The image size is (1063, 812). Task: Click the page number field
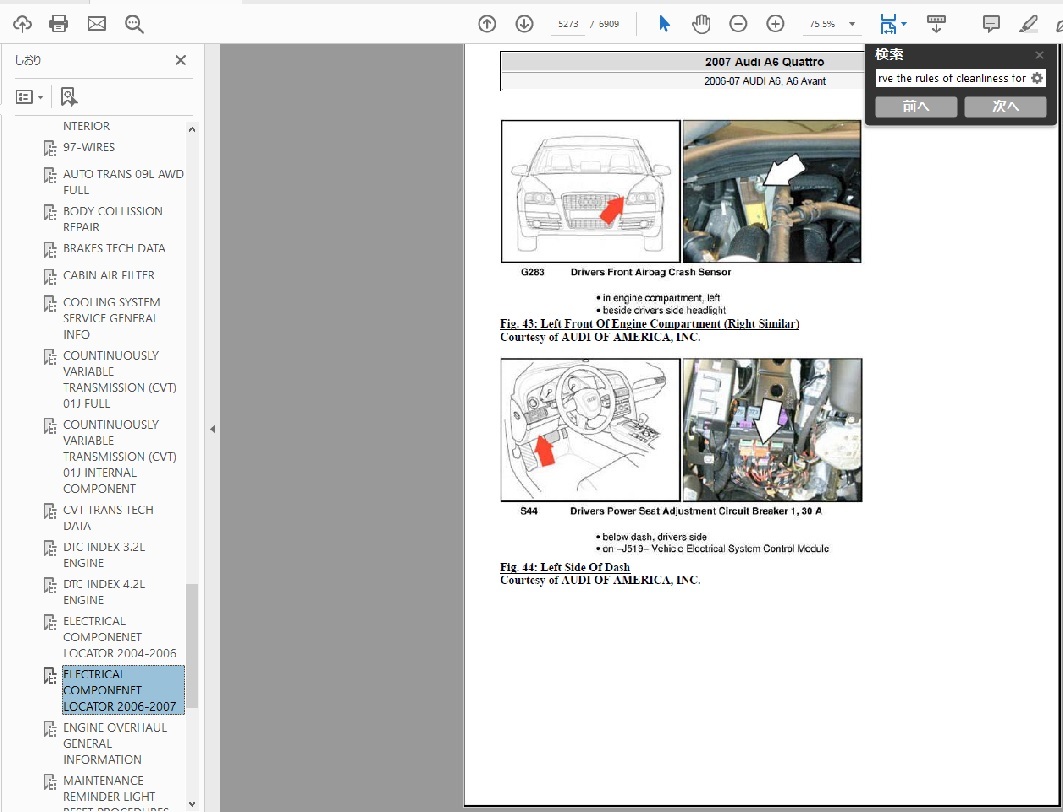click(568, 24)
